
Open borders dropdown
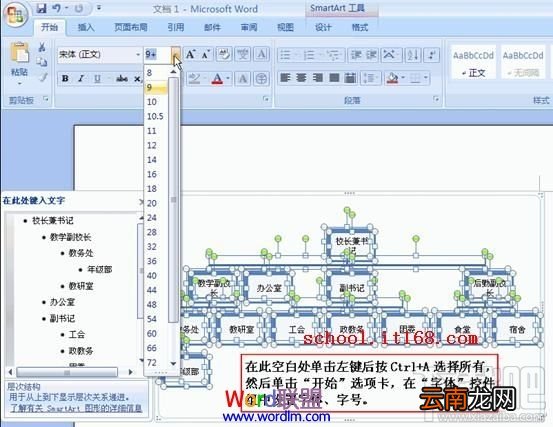[x=426, y=78]
